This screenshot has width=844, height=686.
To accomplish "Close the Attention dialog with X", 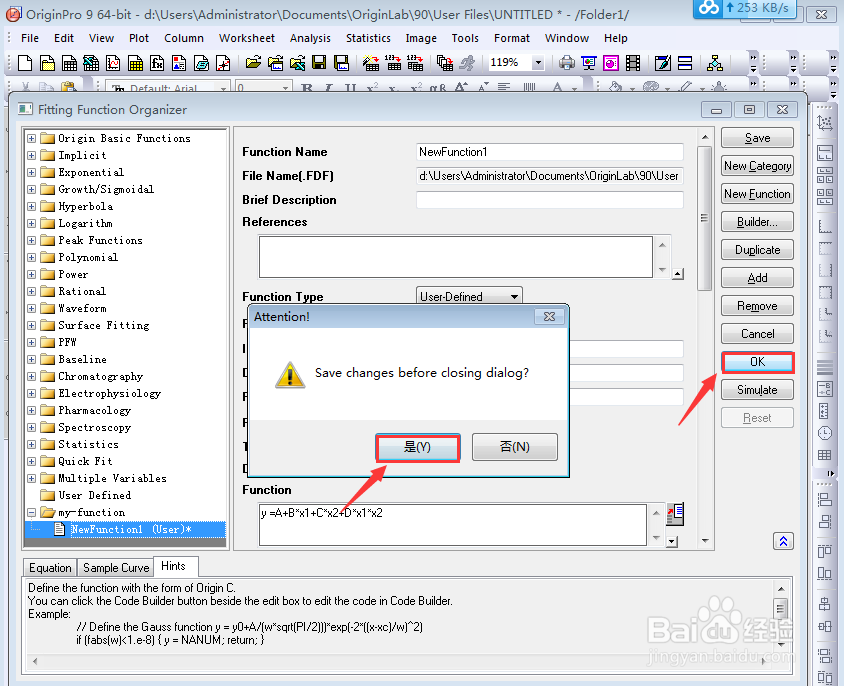I will [x=550, y=317].
